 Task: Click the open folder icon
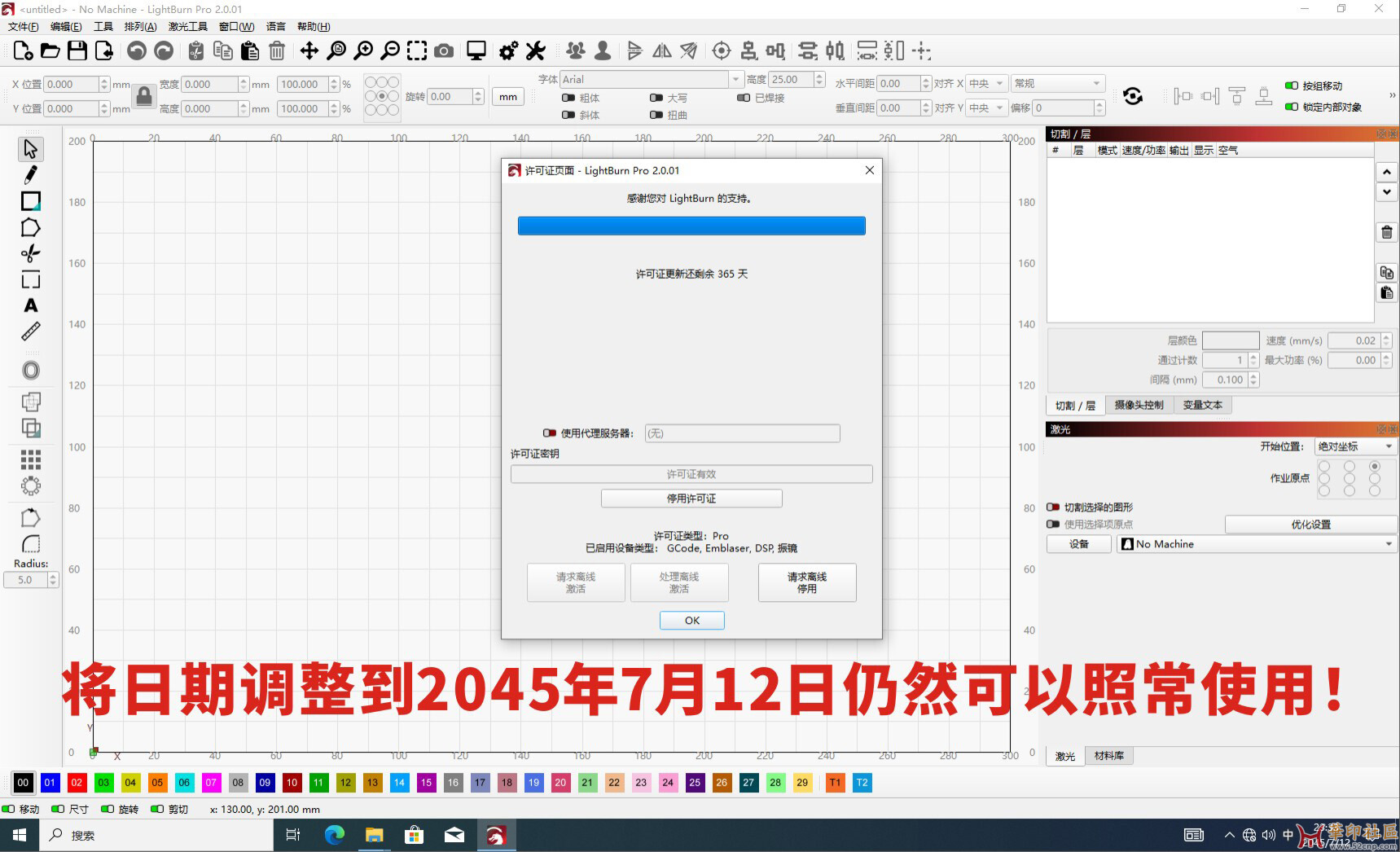tap(50, 51)
